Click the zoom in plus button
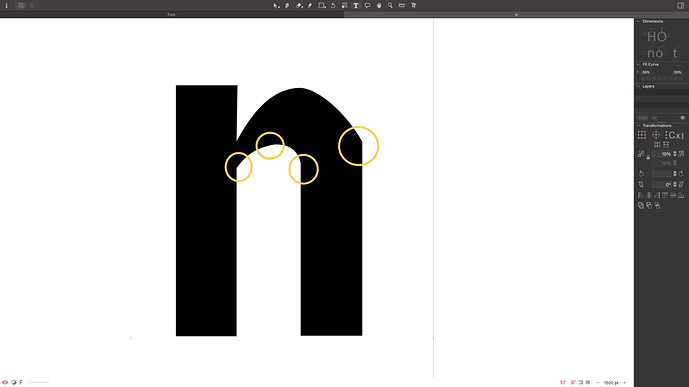Viewport: 689px width, 387px height. [x=624, y=383]
